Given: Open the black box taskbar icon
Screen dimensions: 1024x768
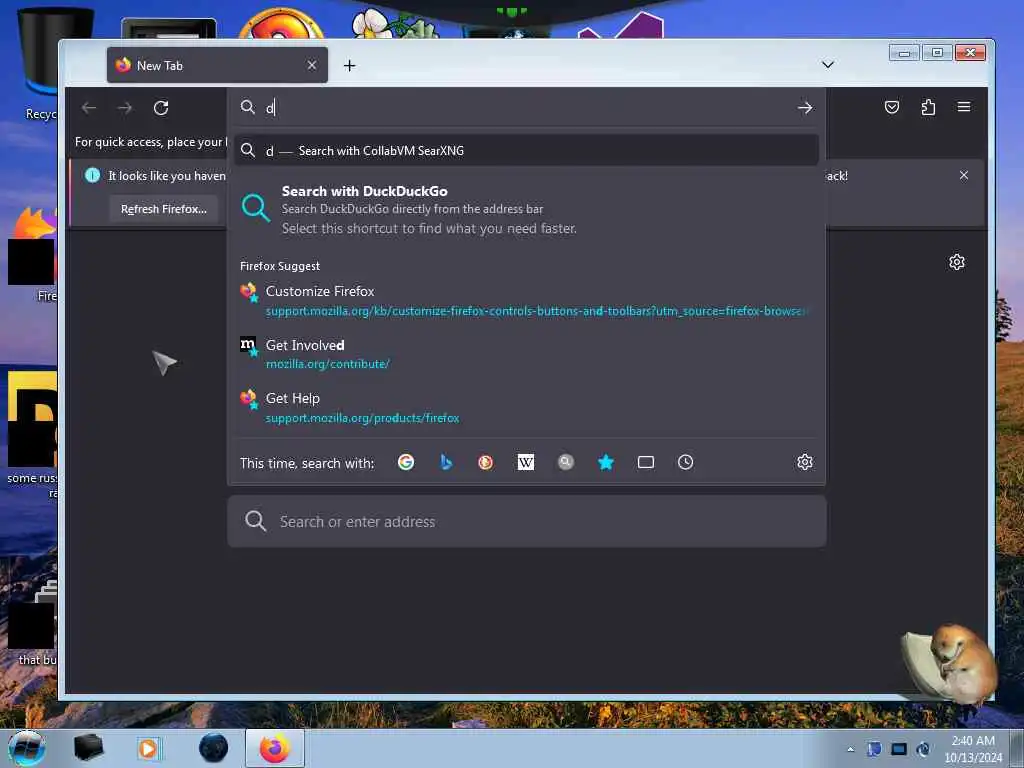Looking at the screenshot, I should coord(88,748).
